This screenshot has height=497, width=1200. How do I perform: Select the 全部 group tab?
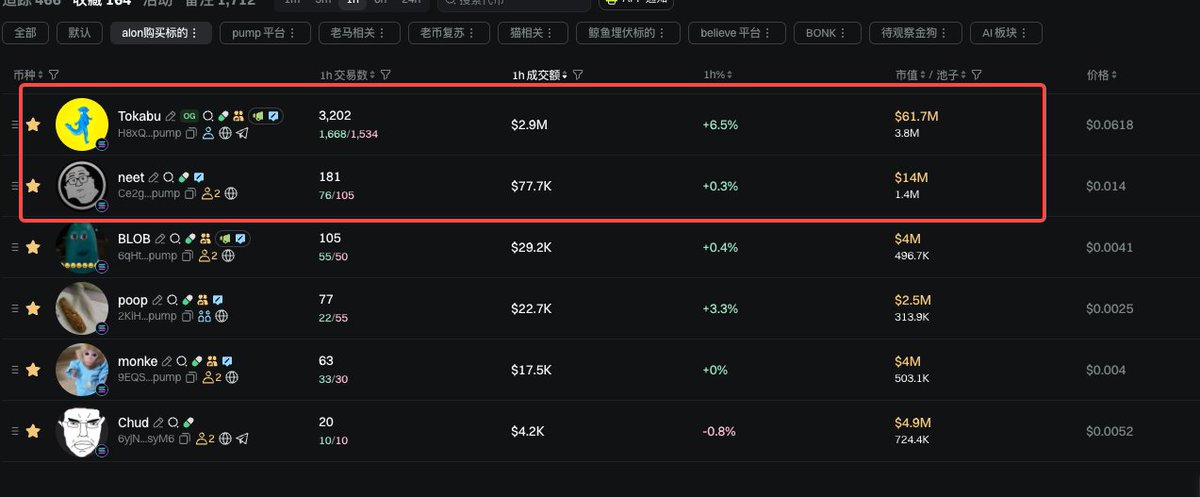(x=26, y=33)
